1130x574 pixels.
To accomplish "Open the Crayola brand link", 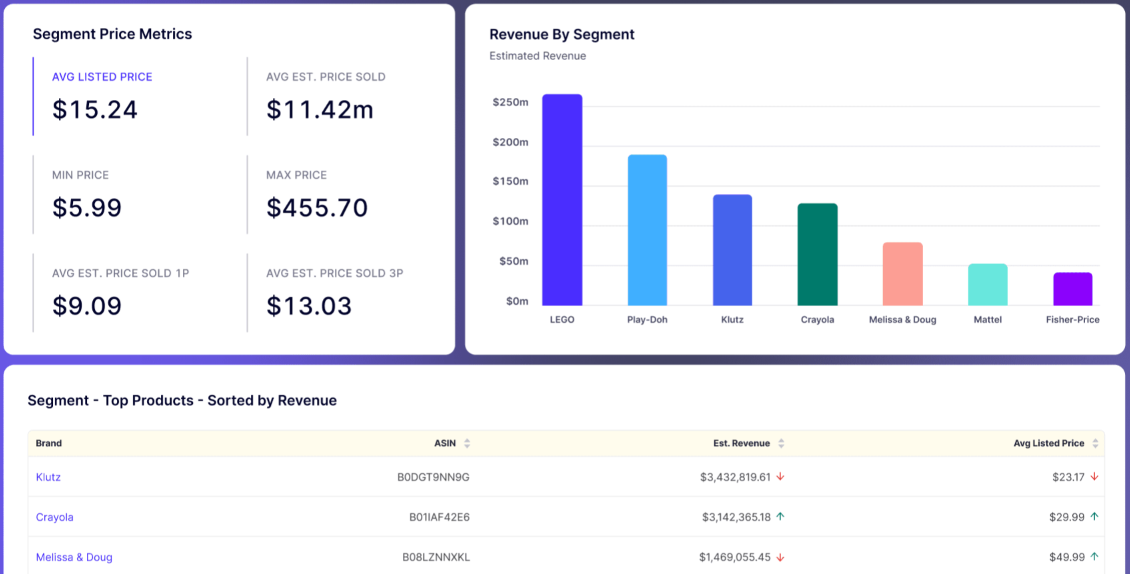I will 55,517.
